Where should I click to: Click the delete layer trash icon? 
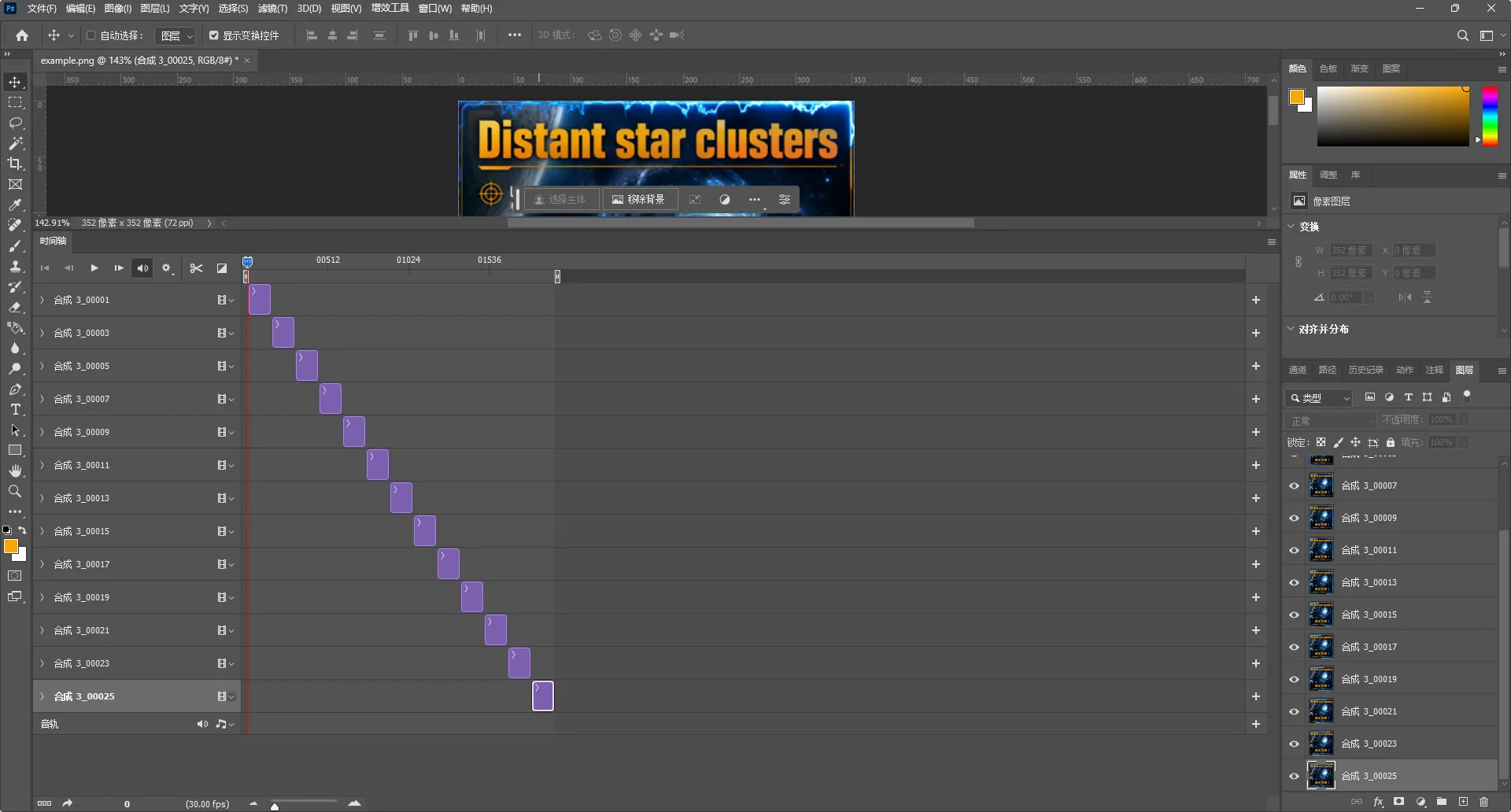pyautogui.click(x=1484, y=802)
